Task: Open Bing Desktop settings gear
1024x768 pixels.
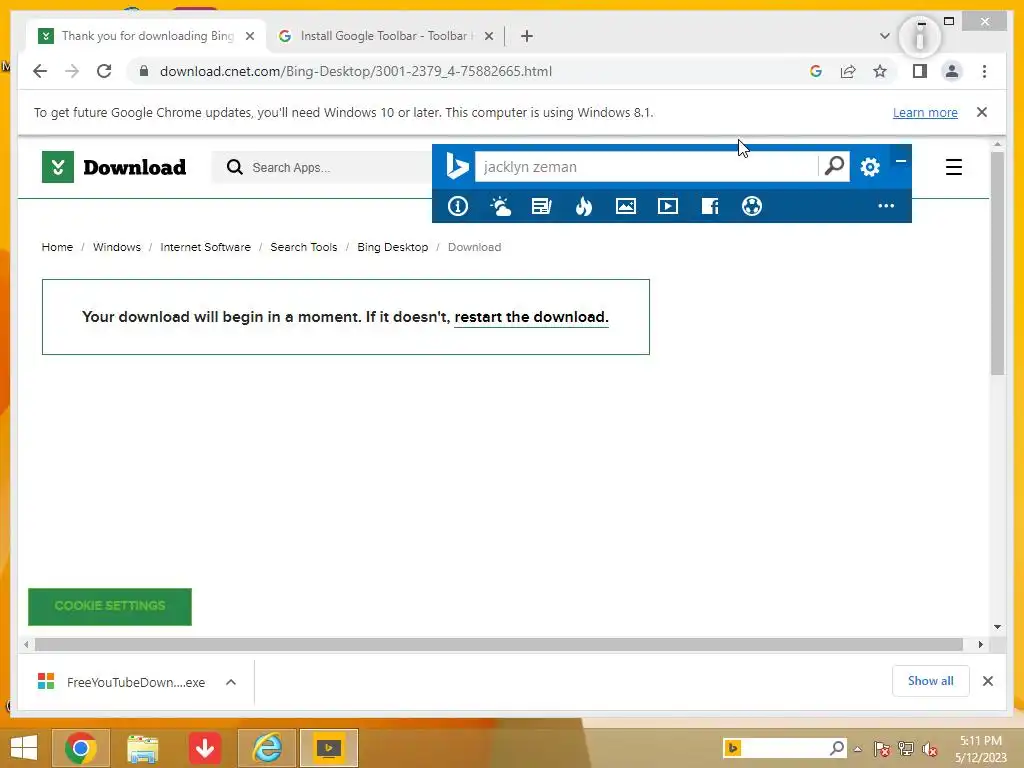Action: click(x=870, y=167)
